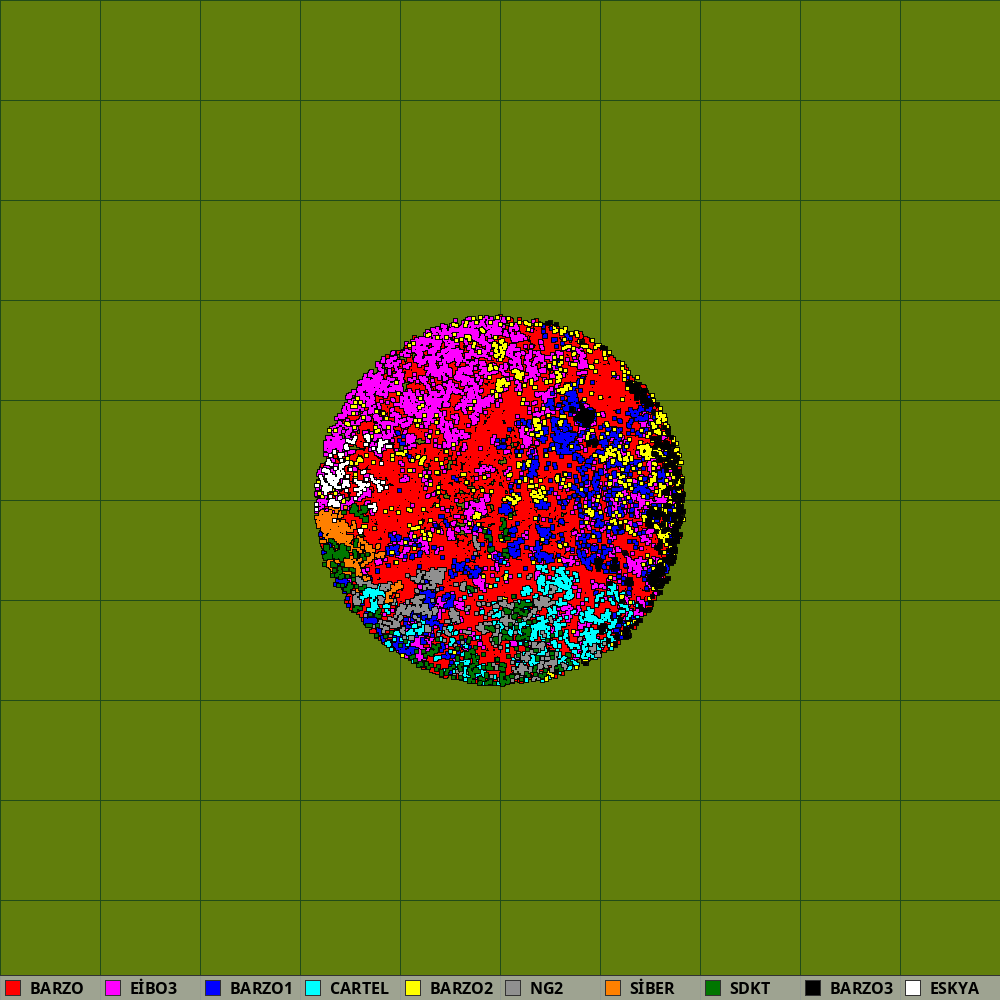Select the BARZO2 legend label
1000x1000 pixels.
coord(462,989)
